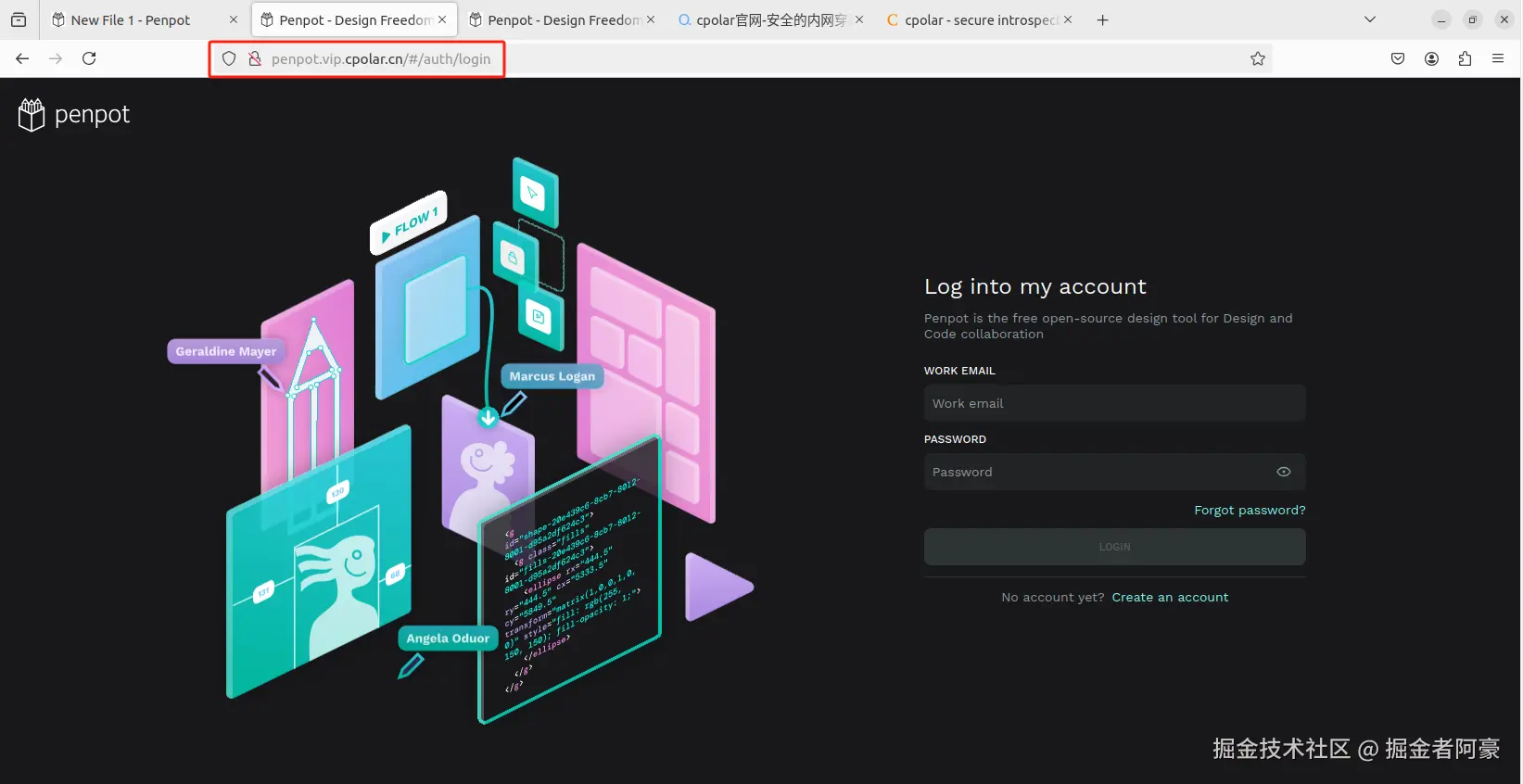This screenshot has width=1523, height=784.
Task: Open the Pocket save icon
Action: pos(1398,58)
